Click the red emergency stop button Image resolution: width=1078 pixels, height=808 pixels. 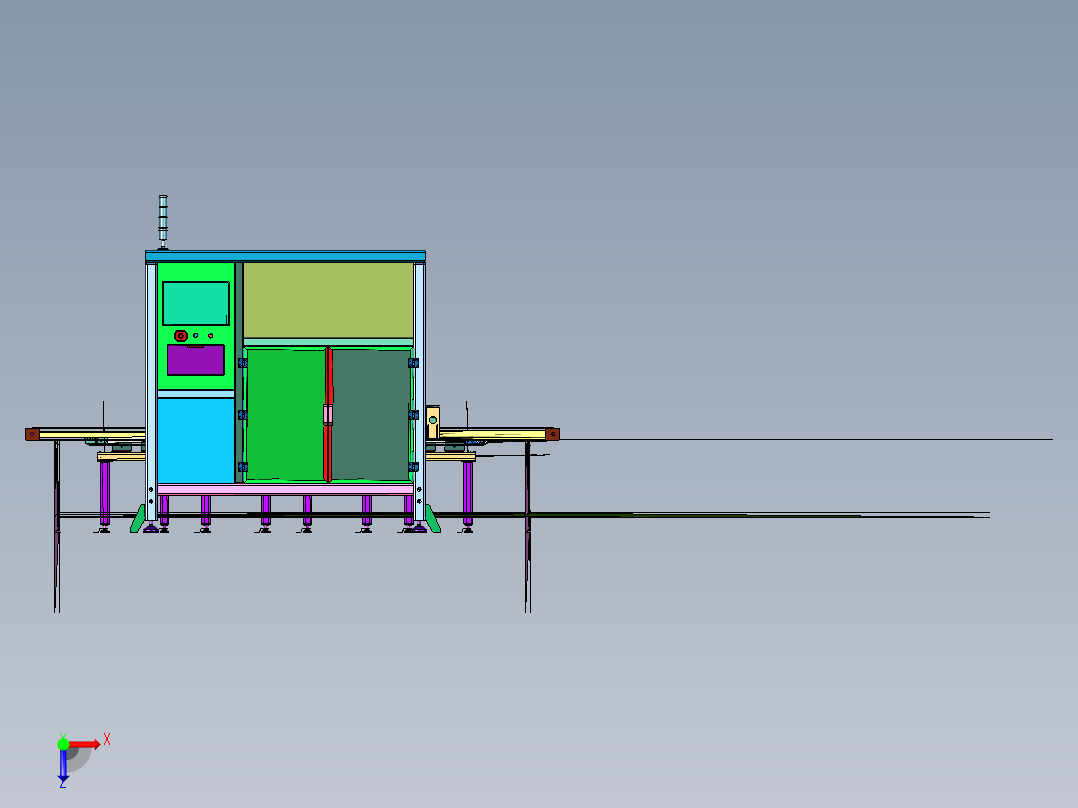click(x=181, y=336)
